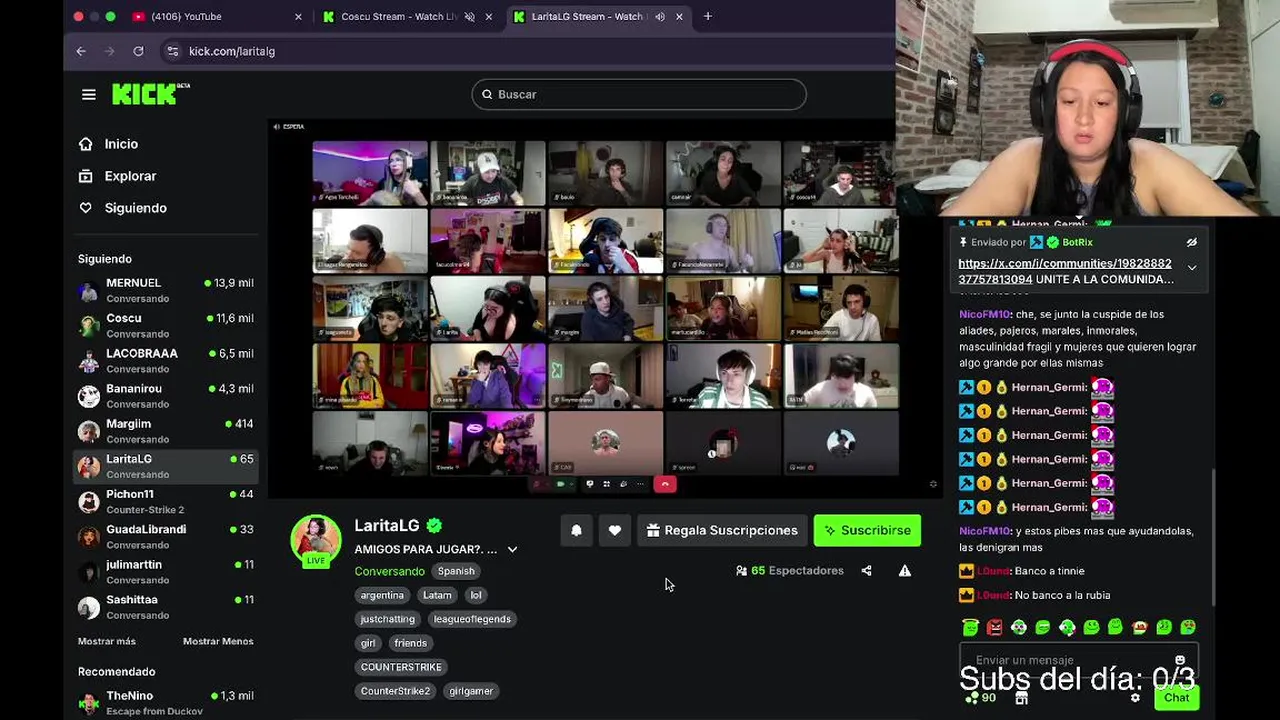This screenshot has height=720, width=1280.
Task: Pick the first green quick emote
Action: 970,628
